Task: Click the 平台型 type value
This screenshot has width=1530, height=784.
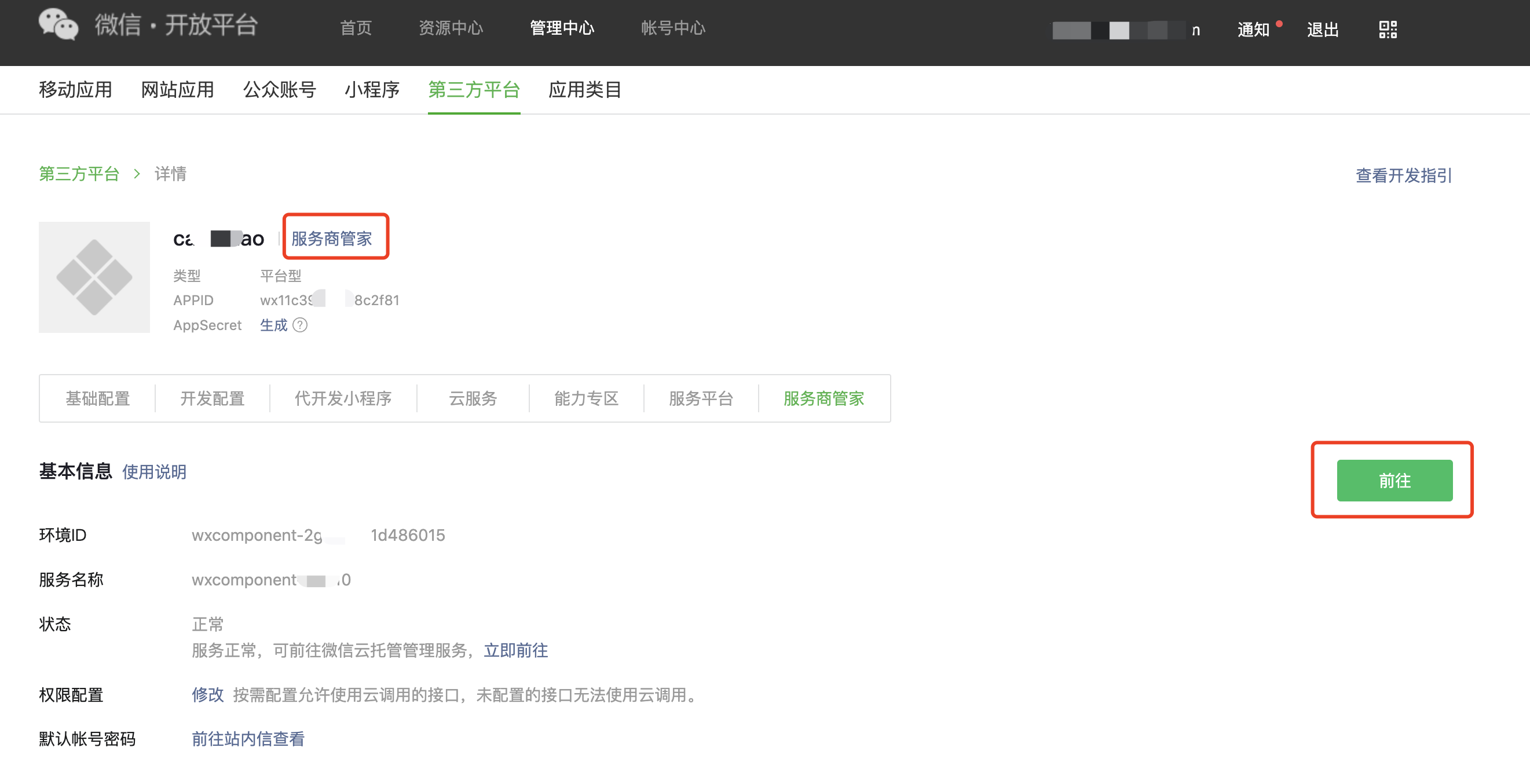Action: [281, 276]
